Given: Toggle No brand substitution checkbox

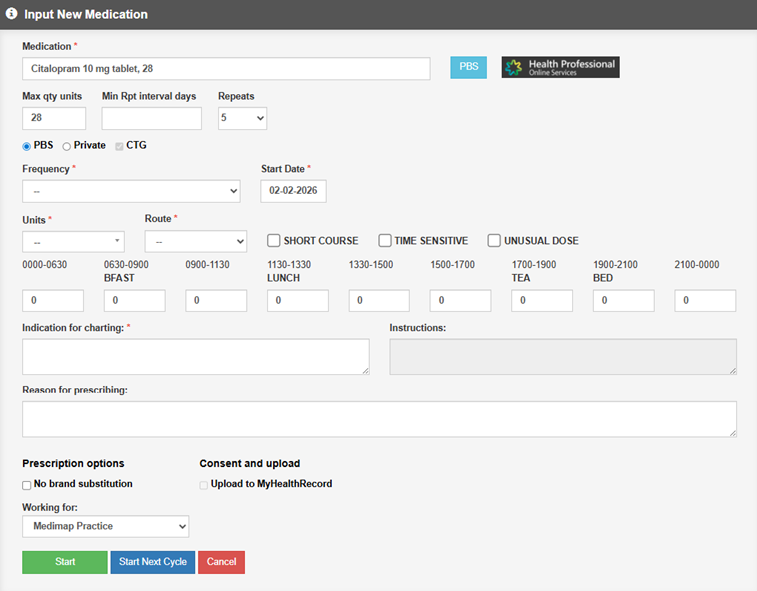Looking at the screenshot, I should tap(27, 485).
